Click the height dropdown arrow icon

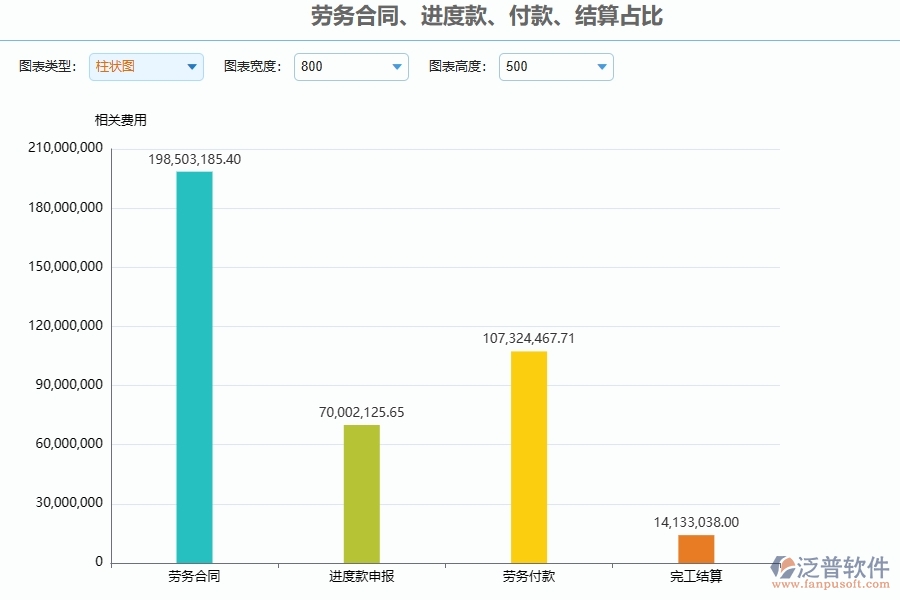600,67
